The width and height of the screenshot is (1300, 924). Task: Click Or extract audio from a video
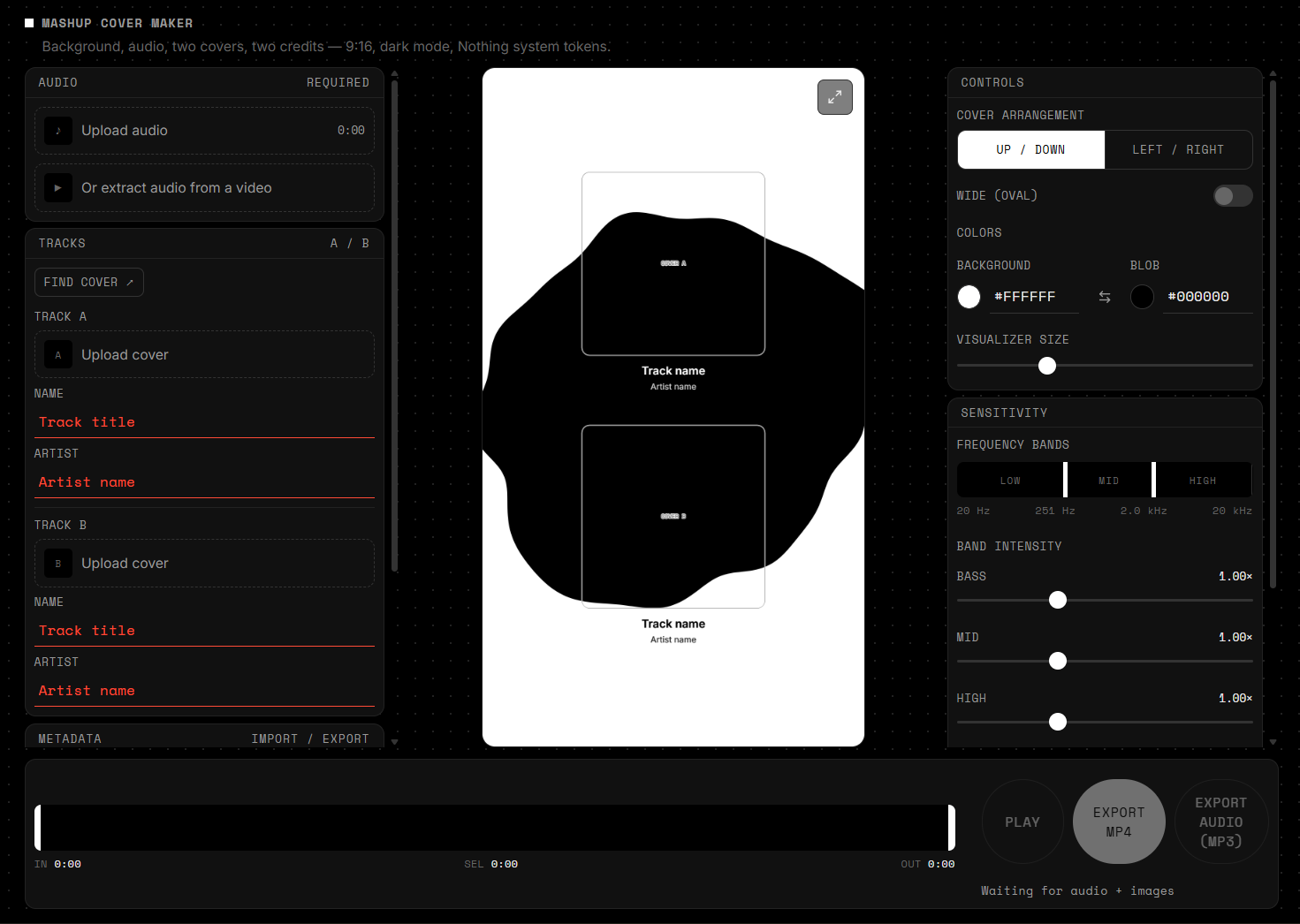click(204, 188)
